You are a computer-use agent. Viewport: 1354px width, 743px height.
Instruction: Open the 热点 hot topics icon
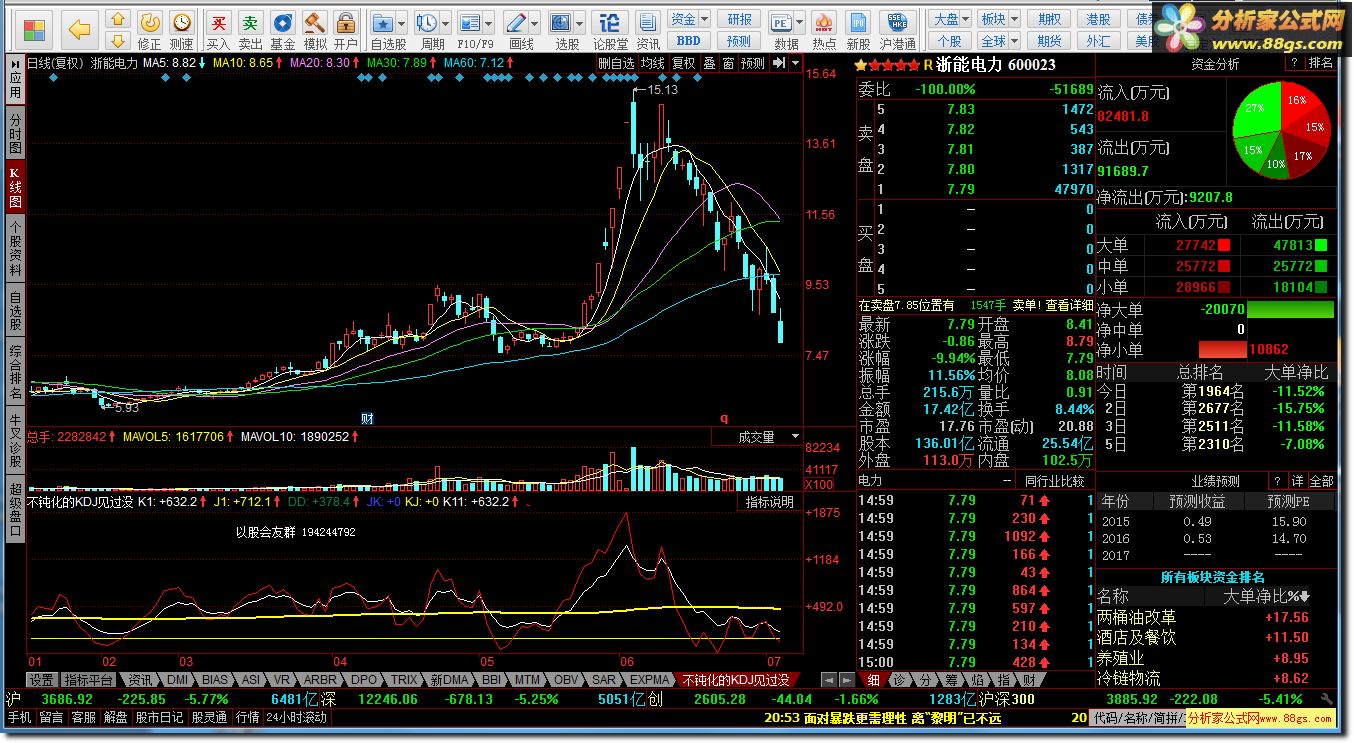click(824, 29)
